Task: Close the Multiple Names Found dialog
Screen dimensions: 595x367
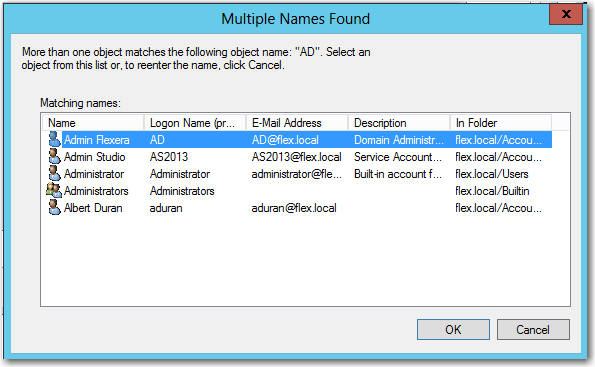Action: pyautogui.click(x=566, y=14)
